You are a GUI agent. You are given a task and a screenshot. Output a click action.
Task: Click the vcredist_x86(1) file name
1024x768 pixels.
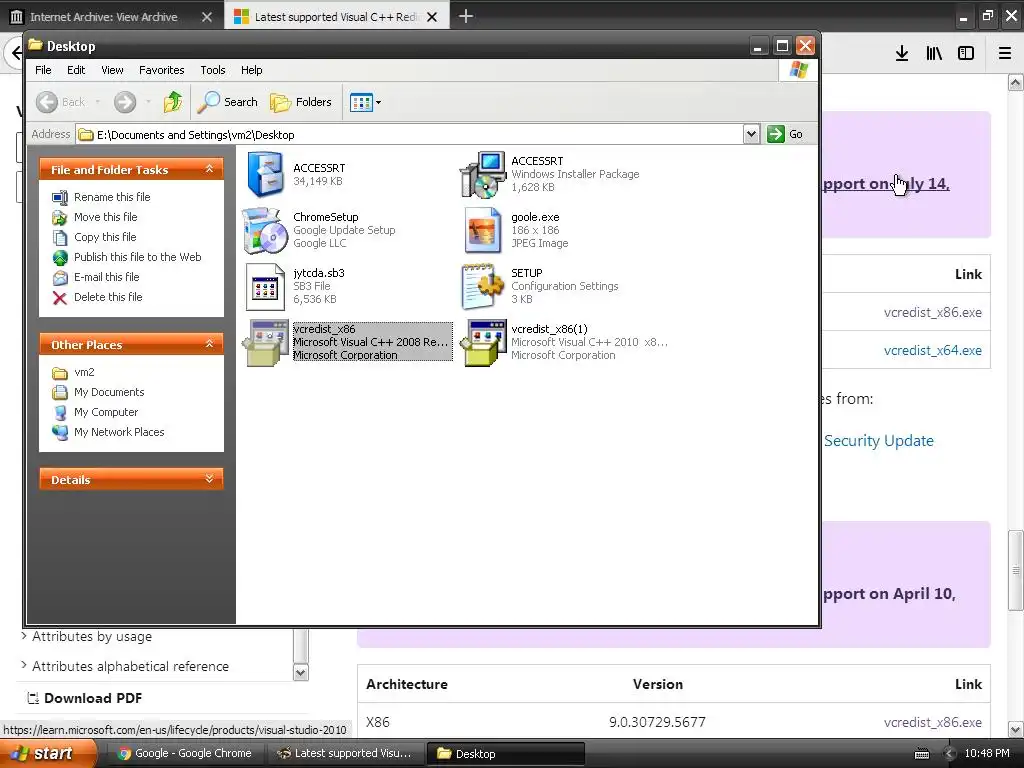(x=549, y=329)
